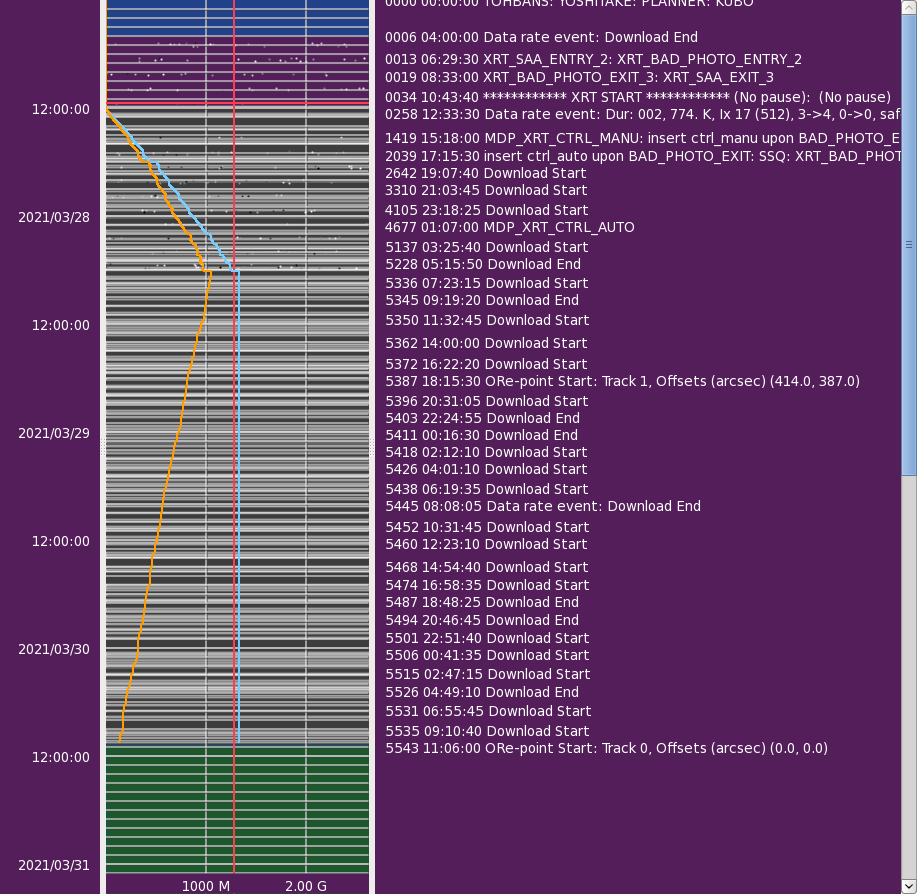Select the MDP_XRT_CTRL_AUTO event entry
The height and width of the screenshot is (894, 917).
pos(509,227)
